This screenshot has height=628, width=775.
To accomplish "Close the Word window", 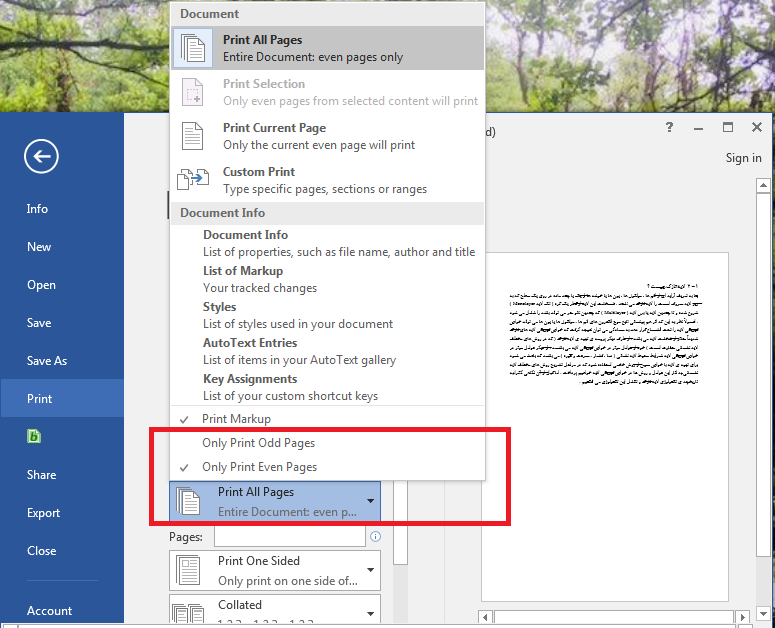I will (x=757, y=127).
